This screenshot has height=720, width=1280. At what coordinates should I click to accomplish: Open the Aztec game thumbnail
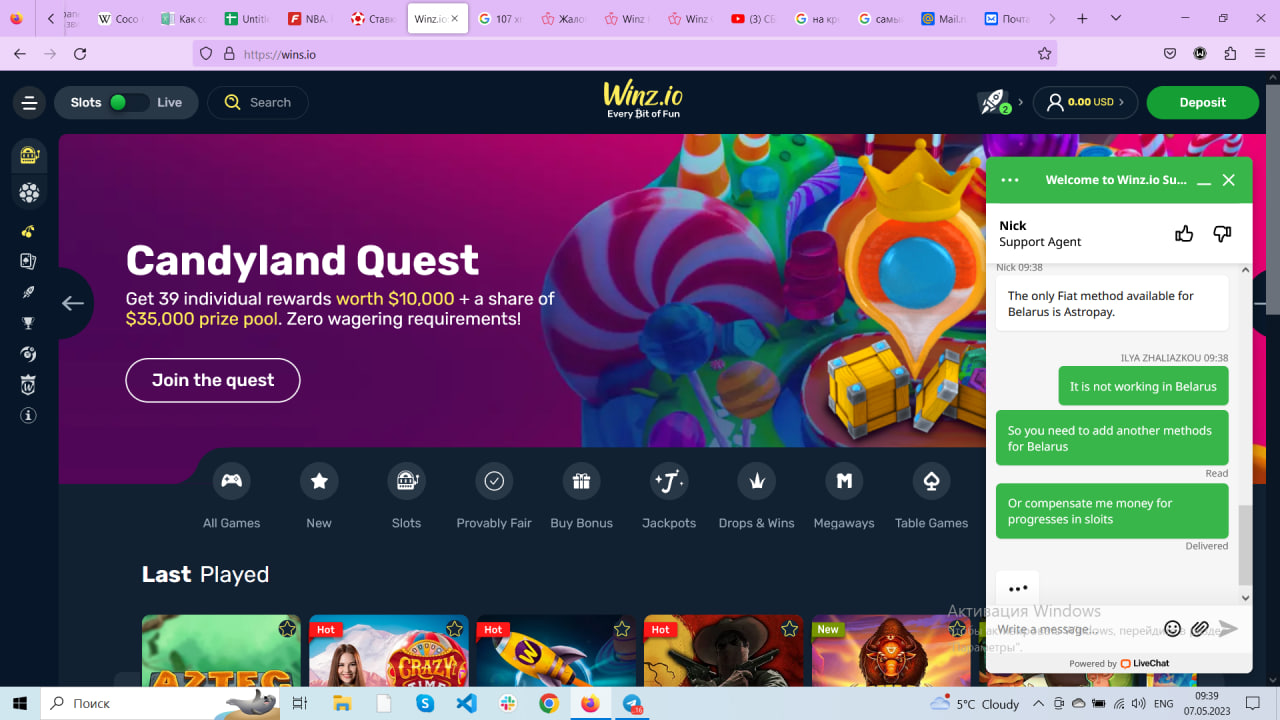click(221, 651)
